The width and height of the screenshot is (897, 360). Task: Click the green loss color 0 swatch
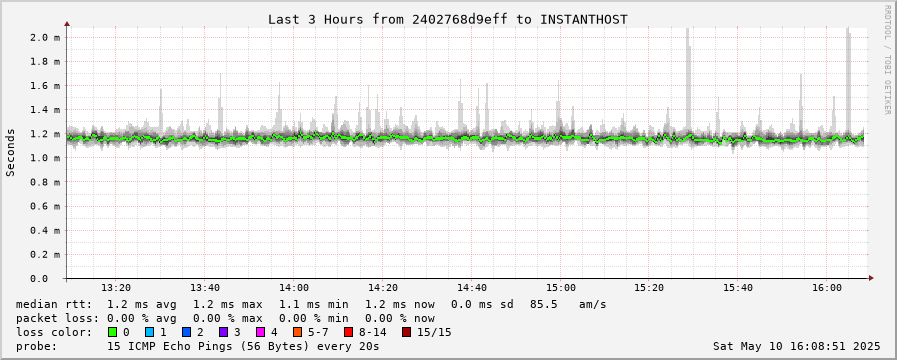pyautogui.click(x=112, y=332)
